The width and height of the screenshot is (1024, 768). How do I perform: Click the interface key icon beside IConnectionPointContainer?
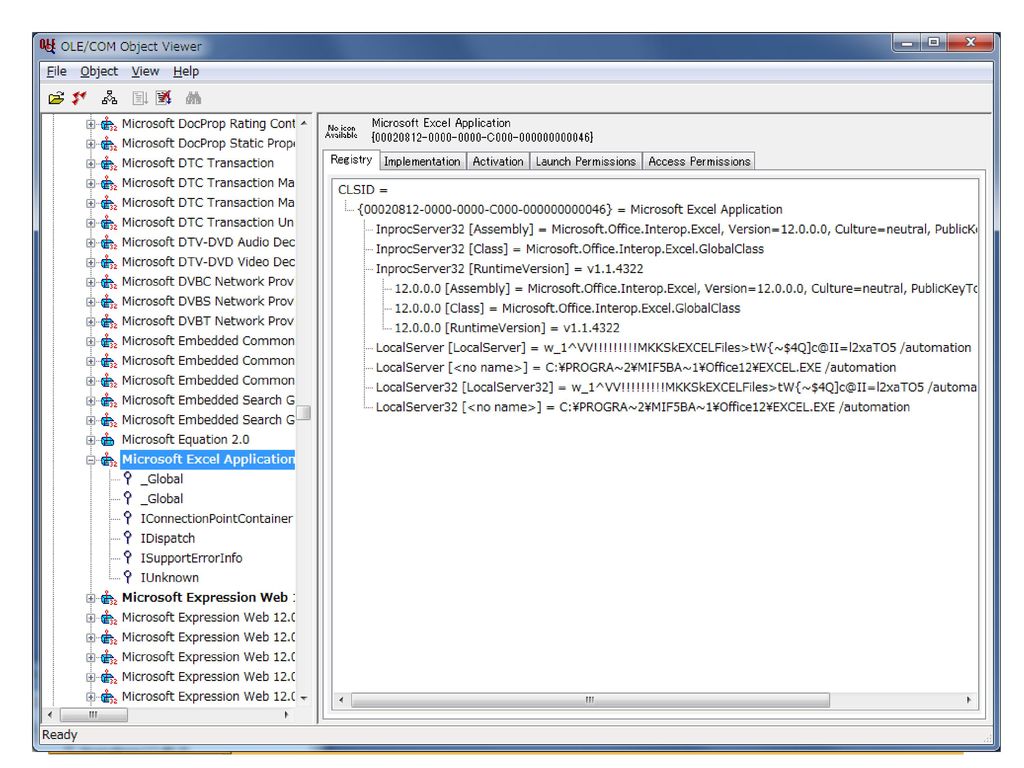[x=128, y=519]
